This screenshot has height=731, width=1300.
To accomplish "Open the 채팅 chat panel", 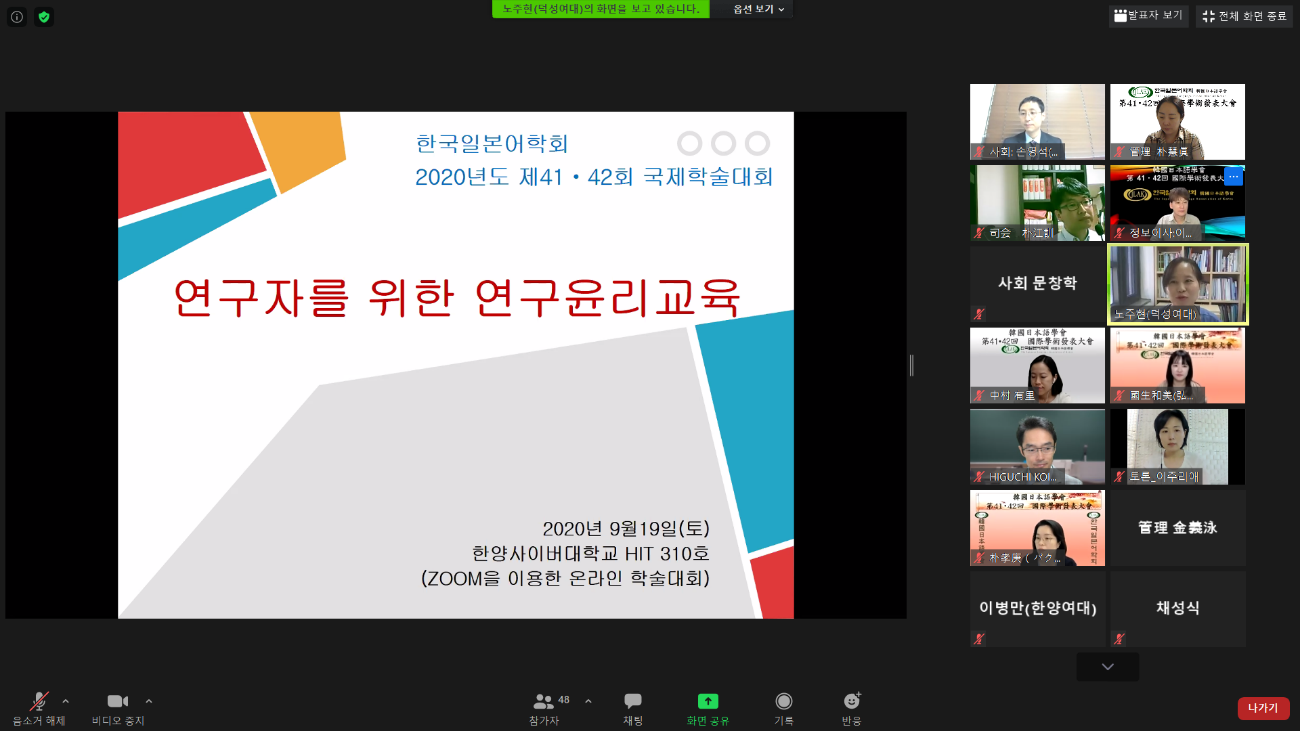I will point(633,708).
